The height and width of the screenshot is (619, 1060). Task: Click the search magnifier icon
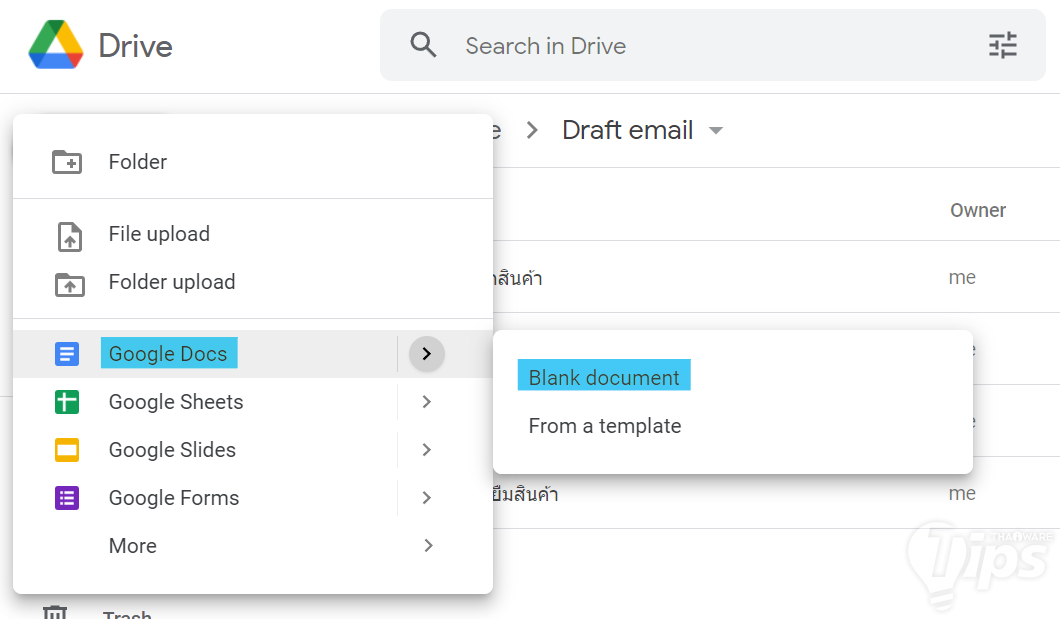[424, 45]
